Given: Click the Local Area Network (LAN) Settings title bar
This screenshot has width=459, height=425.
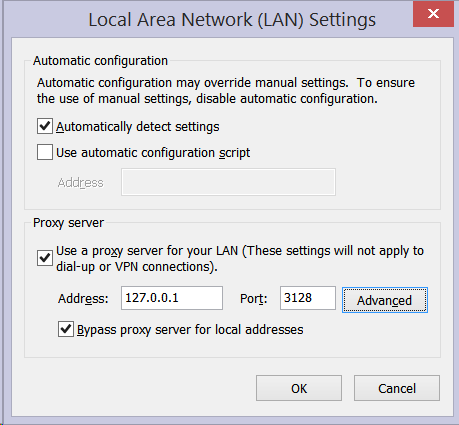Looking at the screenshot, I should (x=232, y=19).
